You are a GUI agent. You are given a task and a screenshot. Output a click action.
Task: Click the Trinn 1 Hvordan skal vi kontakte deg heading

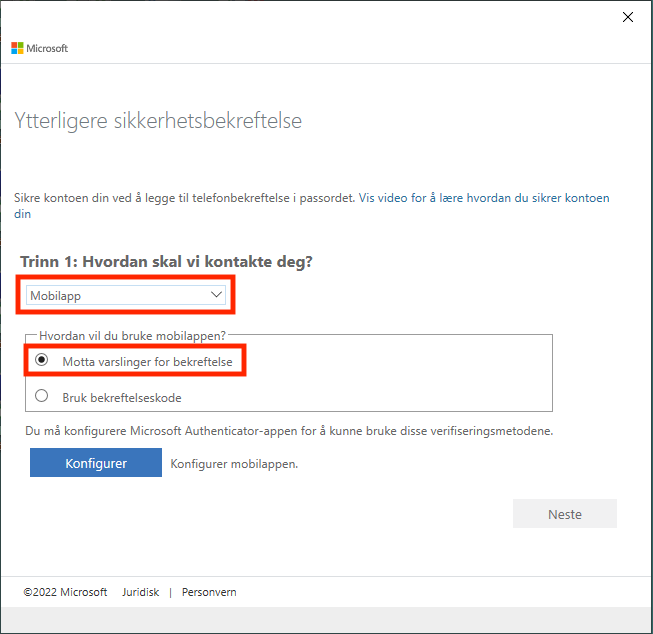166,262
